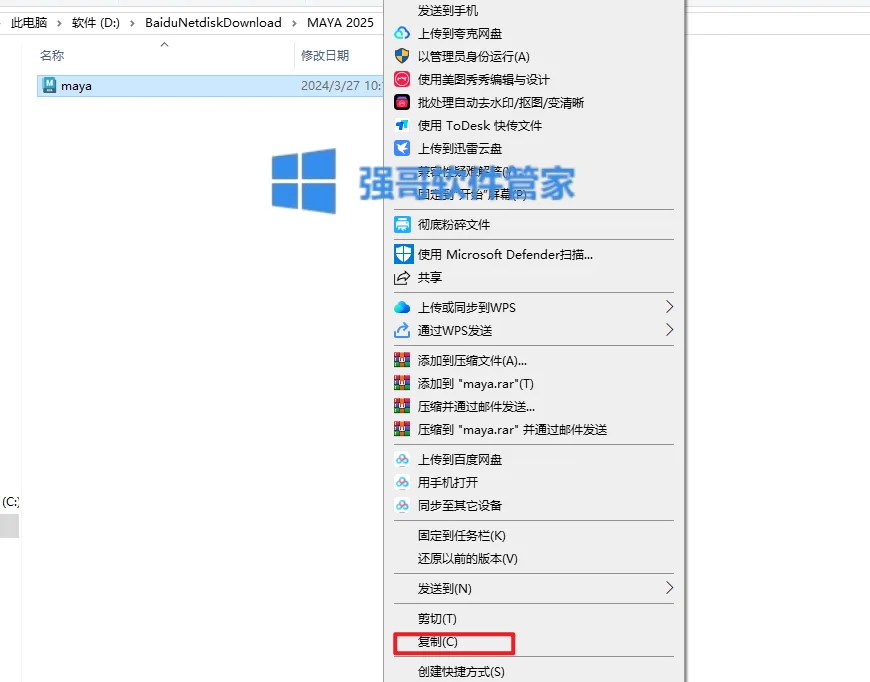Open breadcrumb chevron after BaiduNetdiskDownload
Image resolution: width=870 pixels, height=682 pixels.
click(x=294, y=23)
